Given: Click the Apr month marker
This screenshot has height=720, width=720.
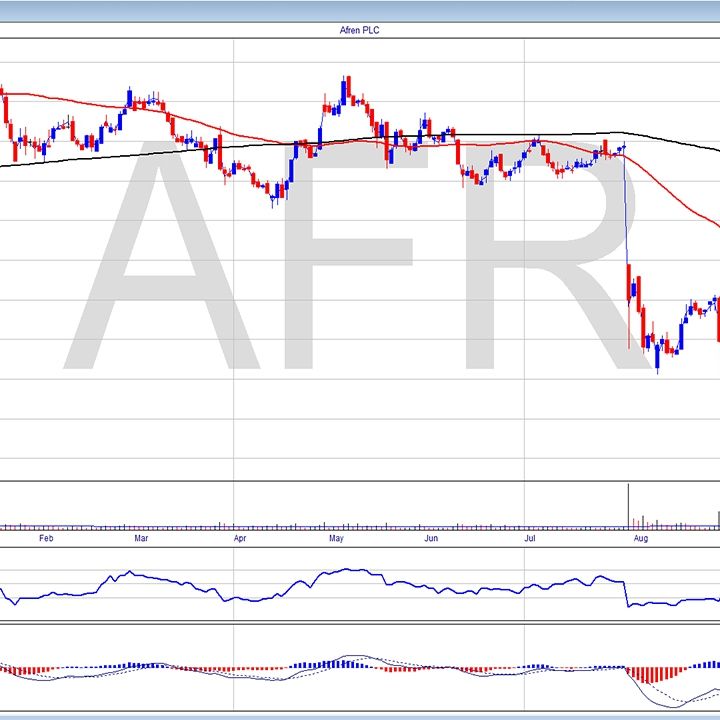Looking at the screenshot, I should (x=240, y=538).
